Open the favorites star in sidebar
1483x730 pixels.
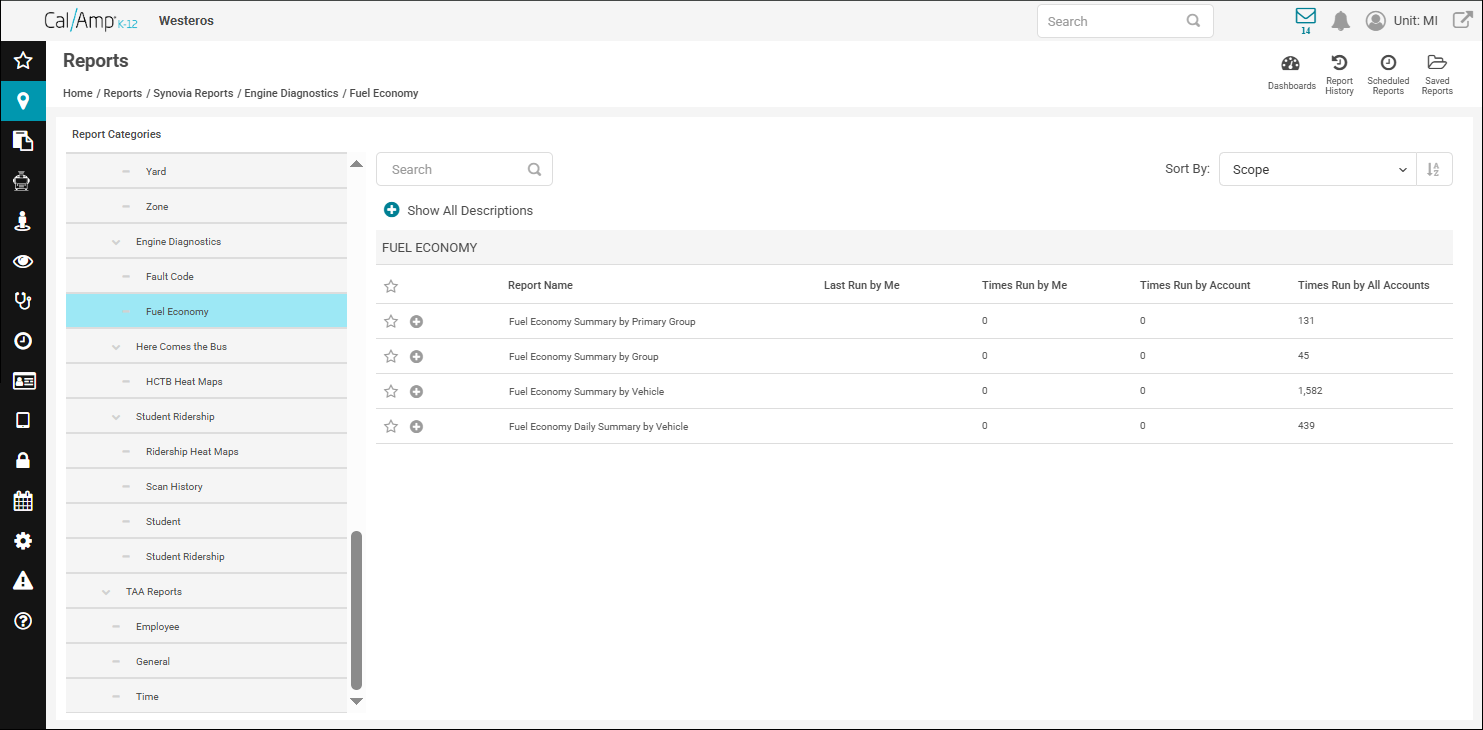pos(23,61)
